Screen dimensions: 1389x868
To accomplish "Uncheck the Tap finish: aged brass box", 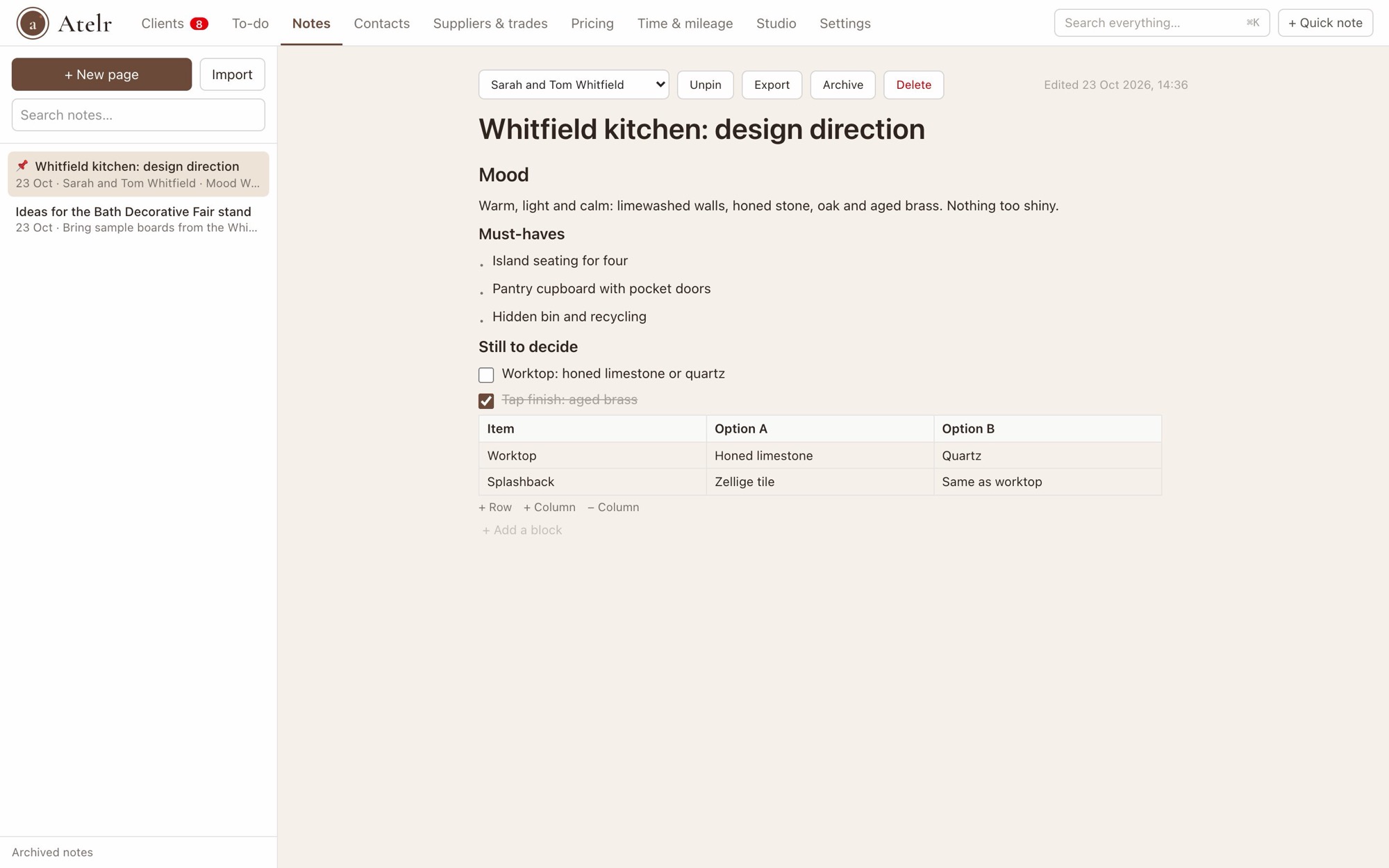I will coord(486,401).
